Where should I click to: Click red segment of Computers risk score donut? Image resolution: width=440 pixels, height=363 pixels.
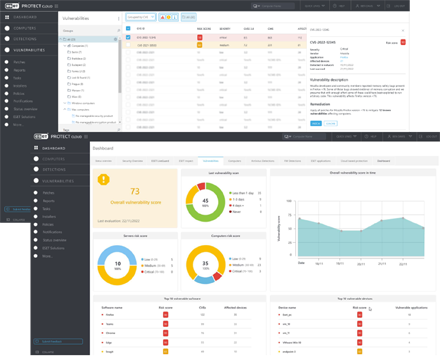pyautogui.click(x=217, y=276)
